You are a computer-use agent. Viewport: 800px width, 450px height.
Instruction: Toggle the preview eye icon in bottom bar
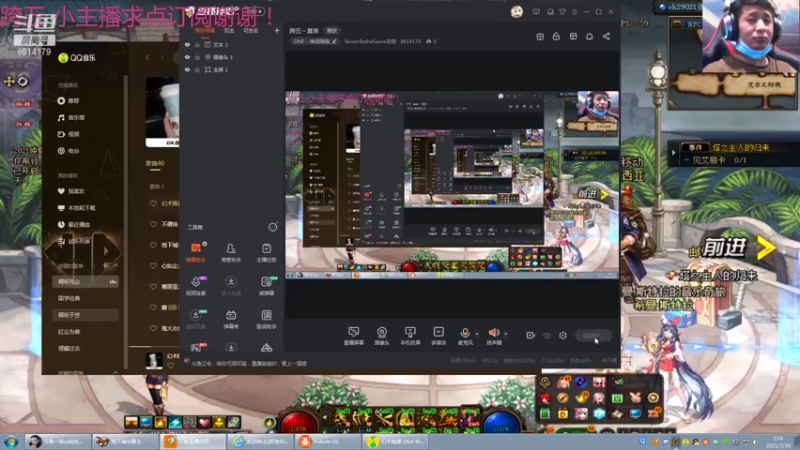point(547,335)
